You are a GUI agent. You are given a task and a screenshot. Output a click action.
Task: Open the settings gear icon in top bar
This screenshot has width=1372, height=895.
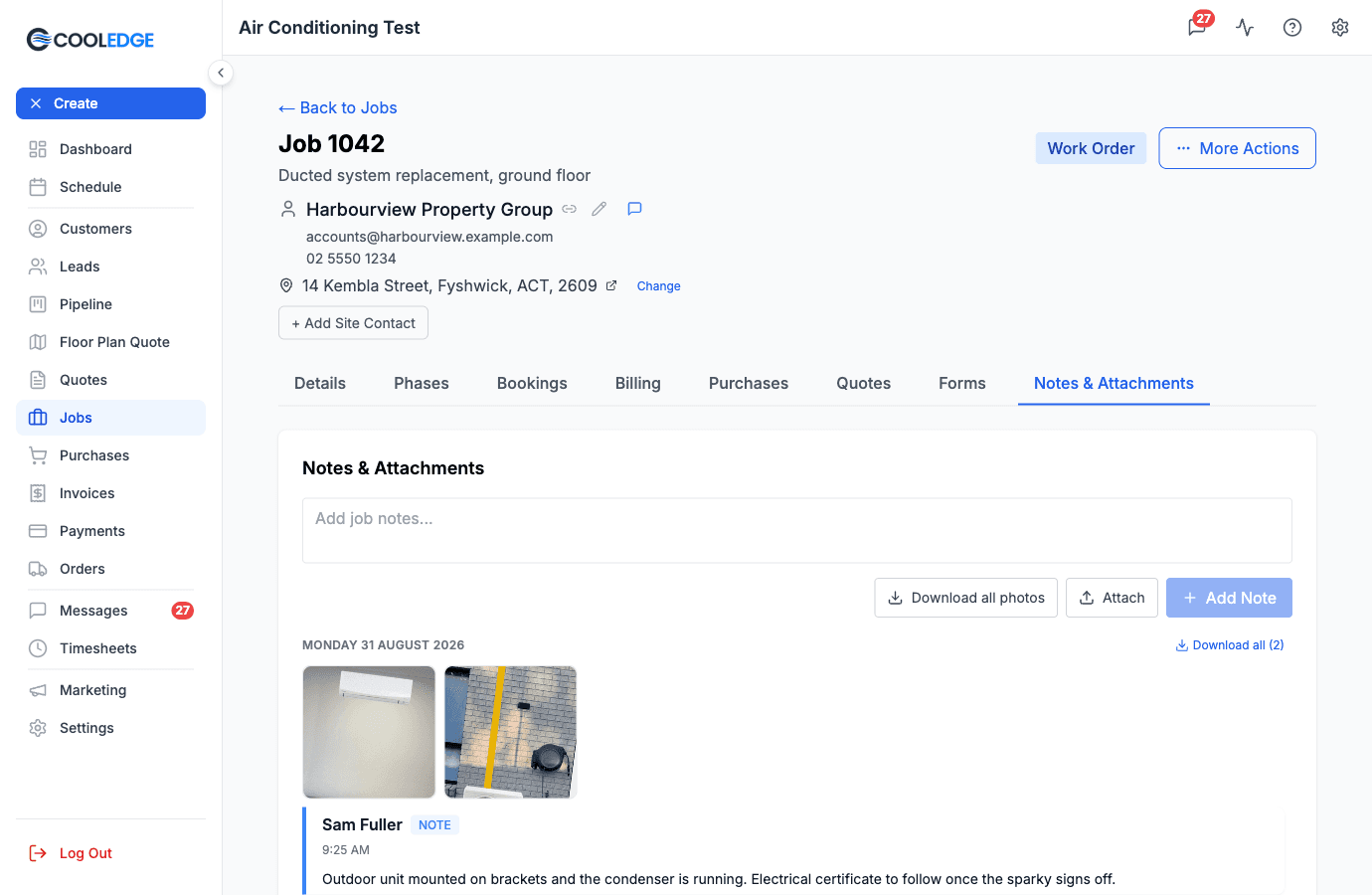[x=1340, y=28]
